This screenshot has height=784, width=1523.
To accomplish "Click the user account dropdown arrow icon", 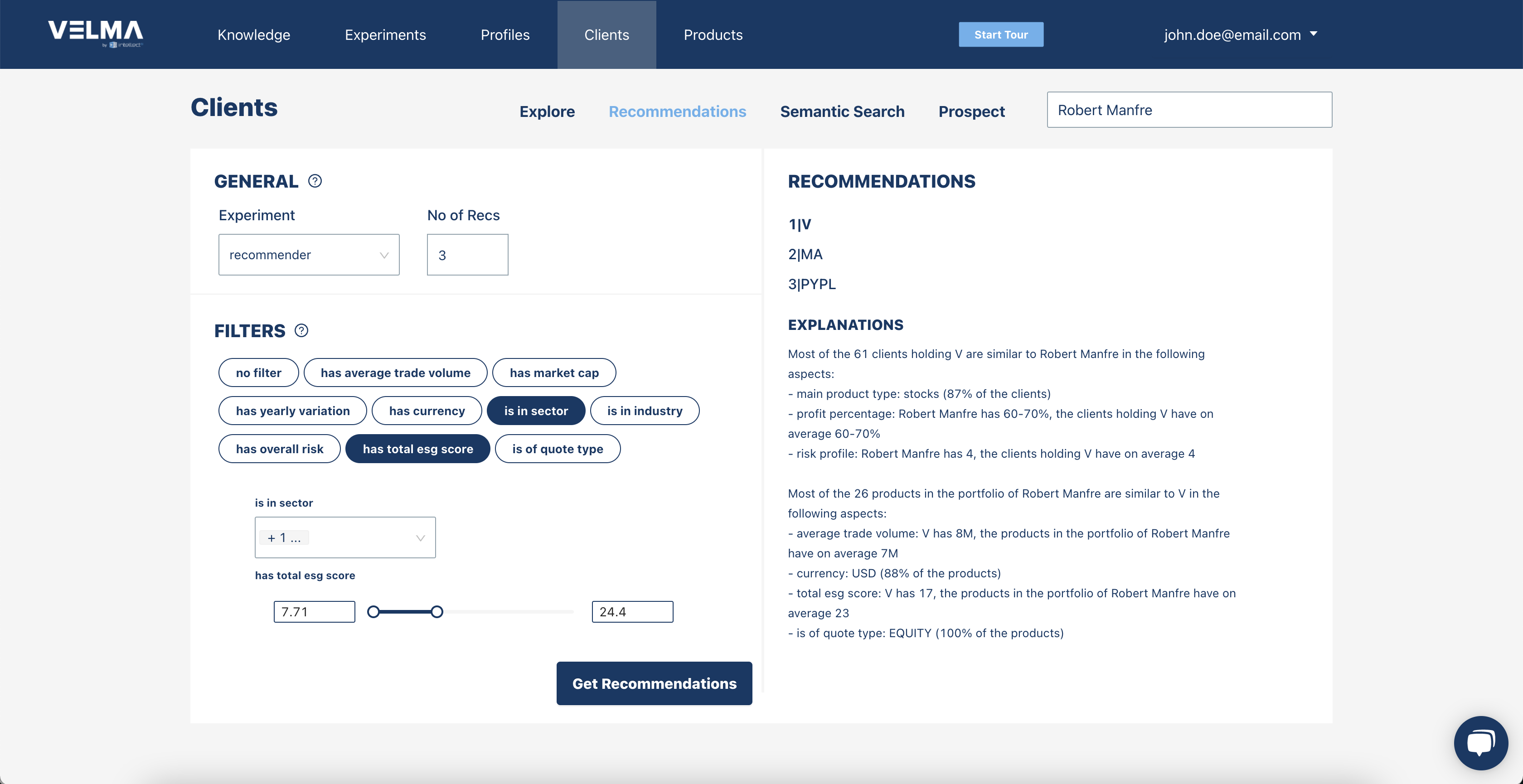I will click(x=1313, y=34).
